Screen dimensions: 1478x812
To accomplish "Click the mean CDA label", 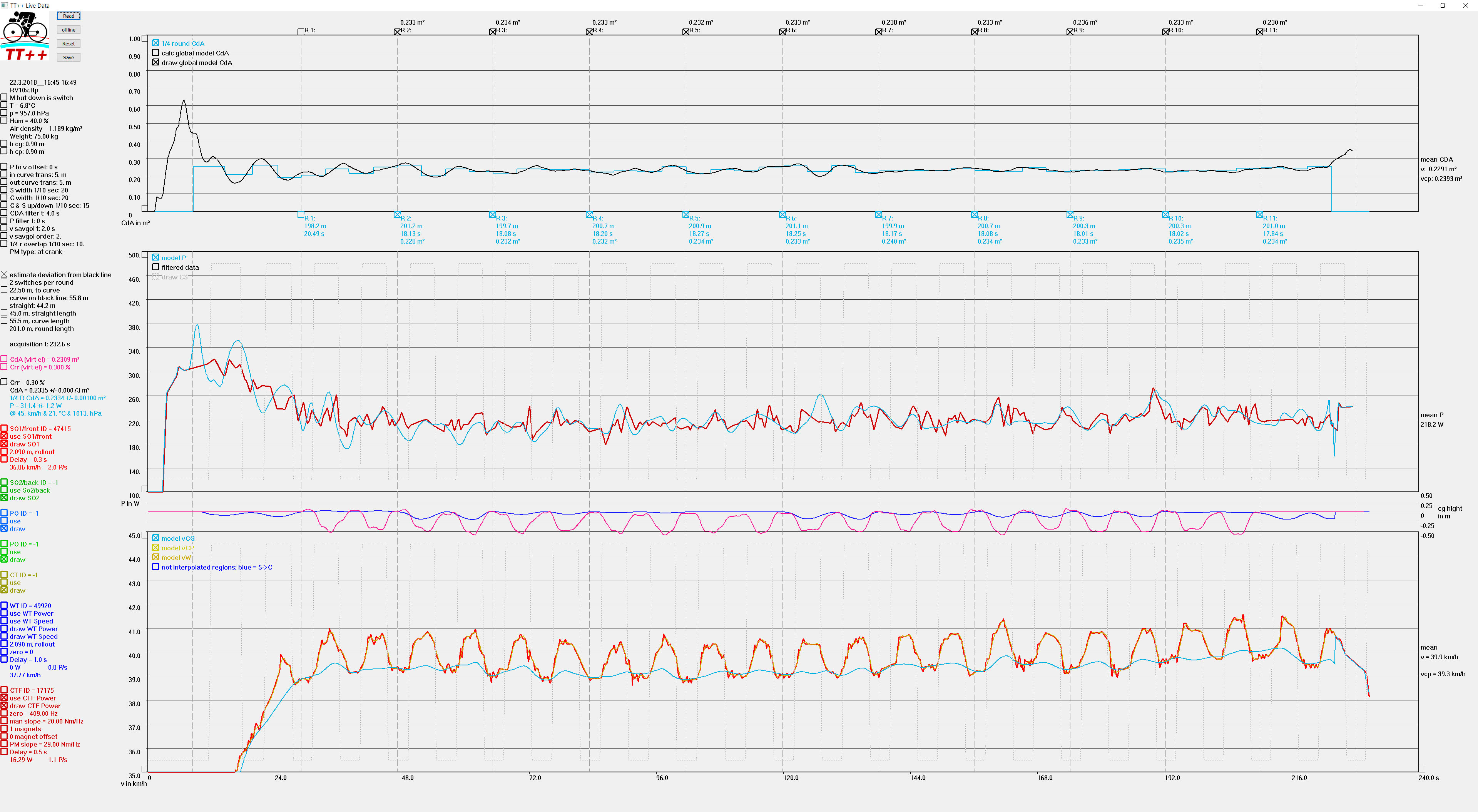I will click(1437, 160).
